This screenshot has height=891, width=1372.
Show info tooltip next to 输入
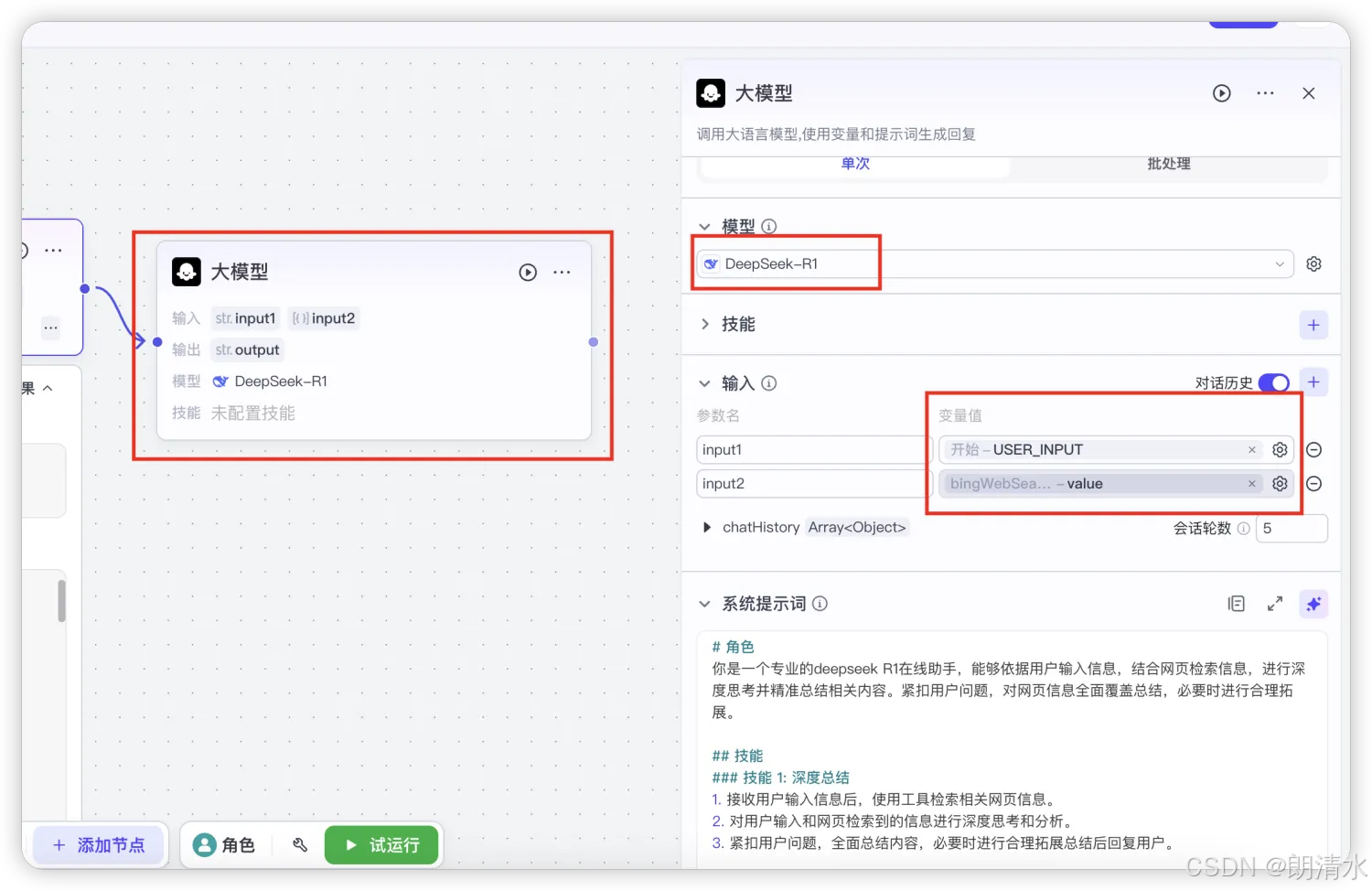pyautogui.click(x=769, y=383)
